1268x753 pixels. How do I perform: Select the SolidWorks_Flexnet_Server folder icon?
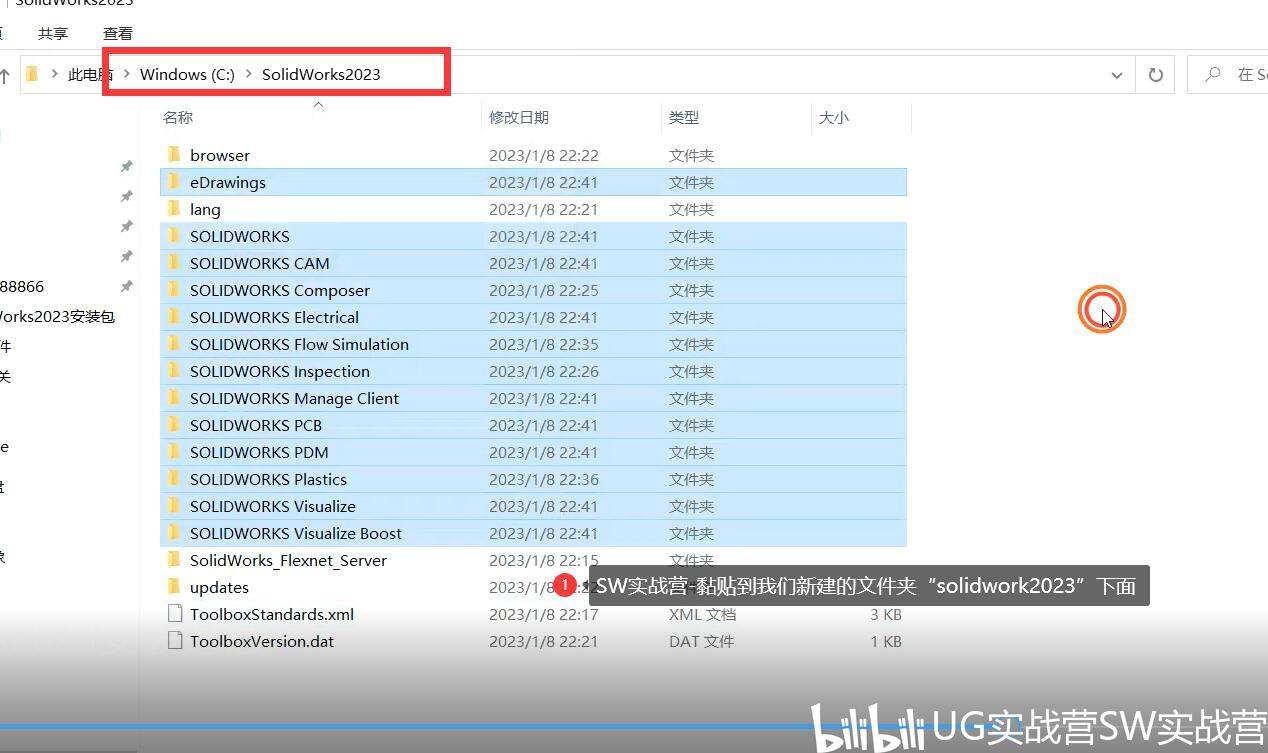[174, 560]
